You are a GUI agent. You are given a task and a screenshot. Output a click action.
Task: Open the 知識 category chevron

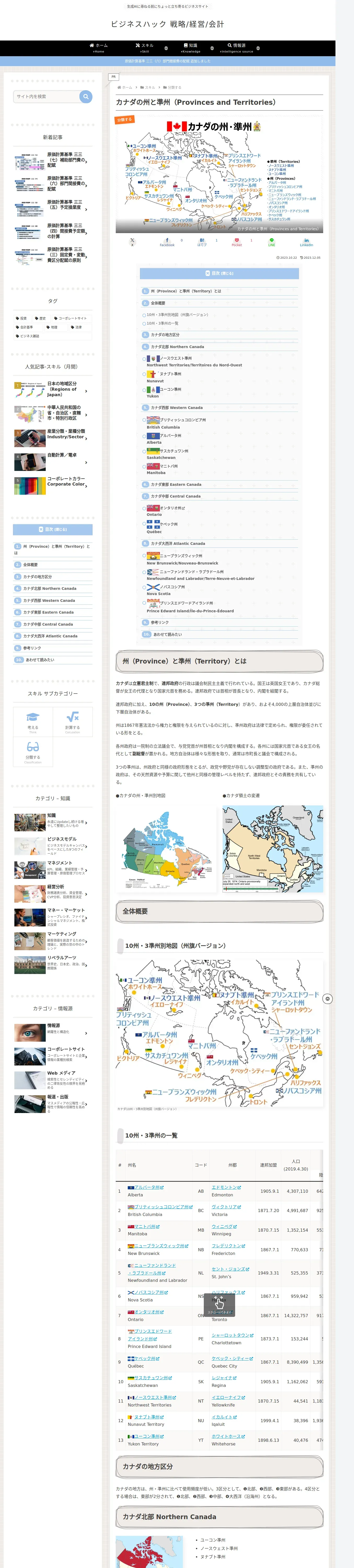[x=86, y=823]
